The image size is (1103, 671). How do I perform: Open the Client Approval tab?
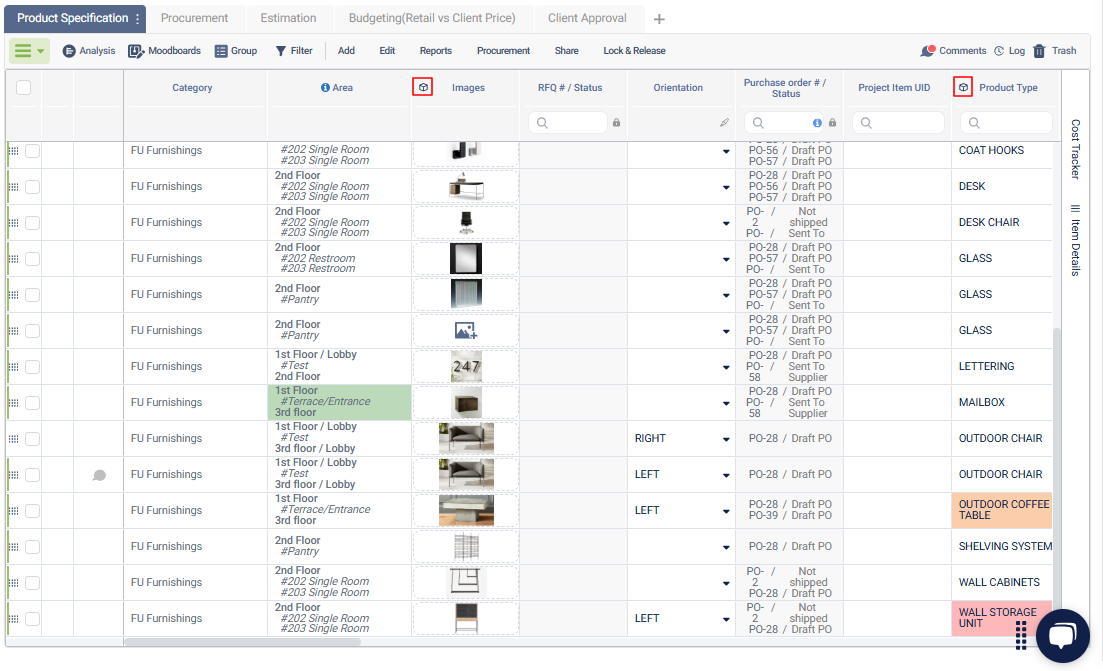[587, 18]
